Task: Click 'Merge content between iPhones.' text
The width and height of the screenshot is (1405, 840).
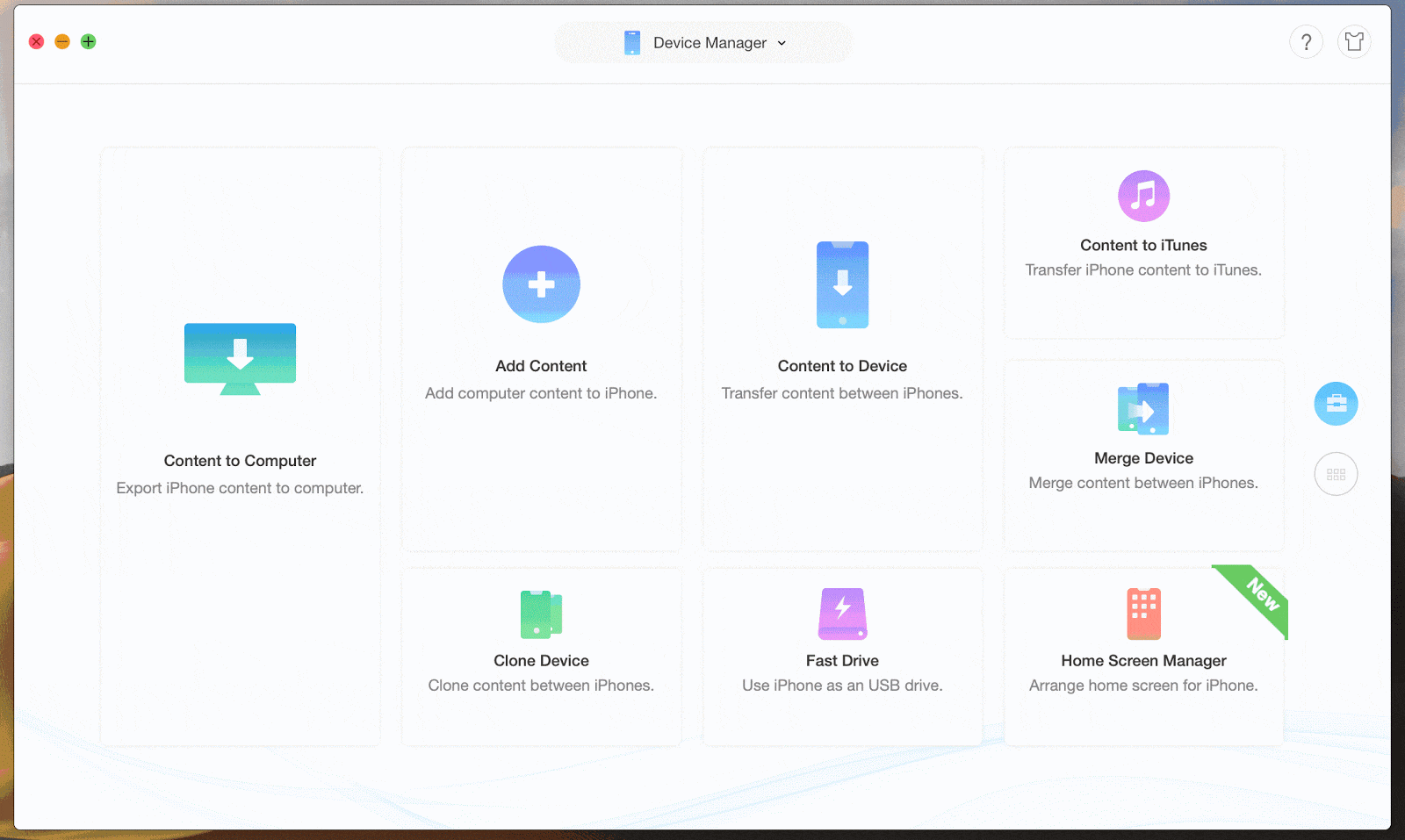Action: click(x=1143, y=483)
